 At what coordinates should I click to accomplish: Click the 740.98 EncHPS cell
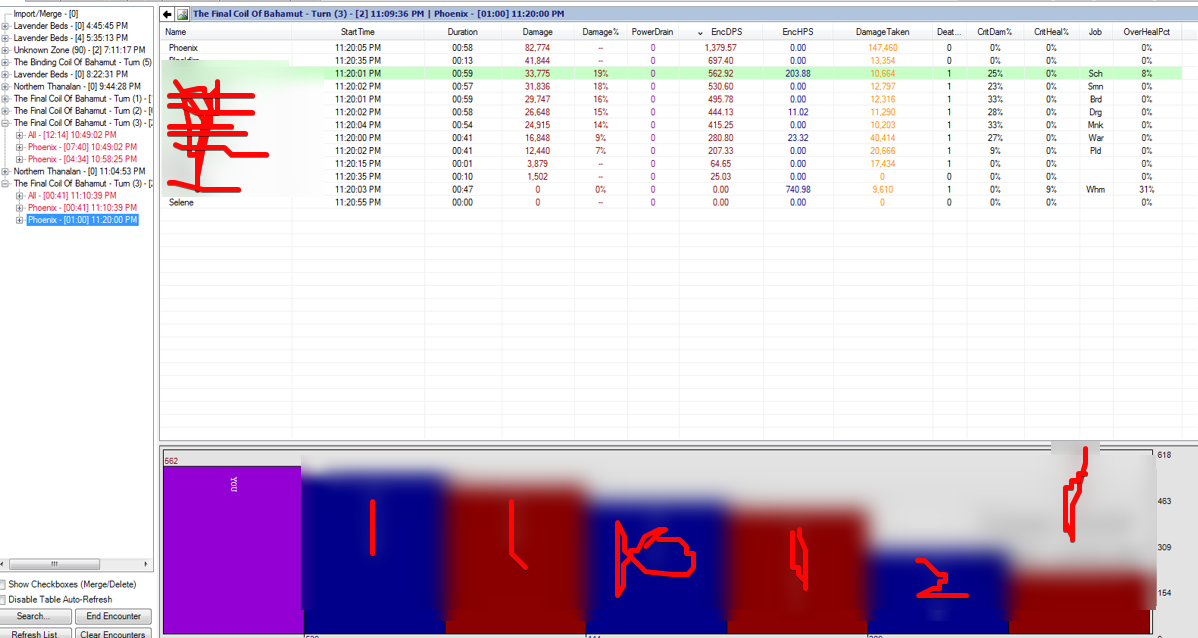tap(798, 189)
